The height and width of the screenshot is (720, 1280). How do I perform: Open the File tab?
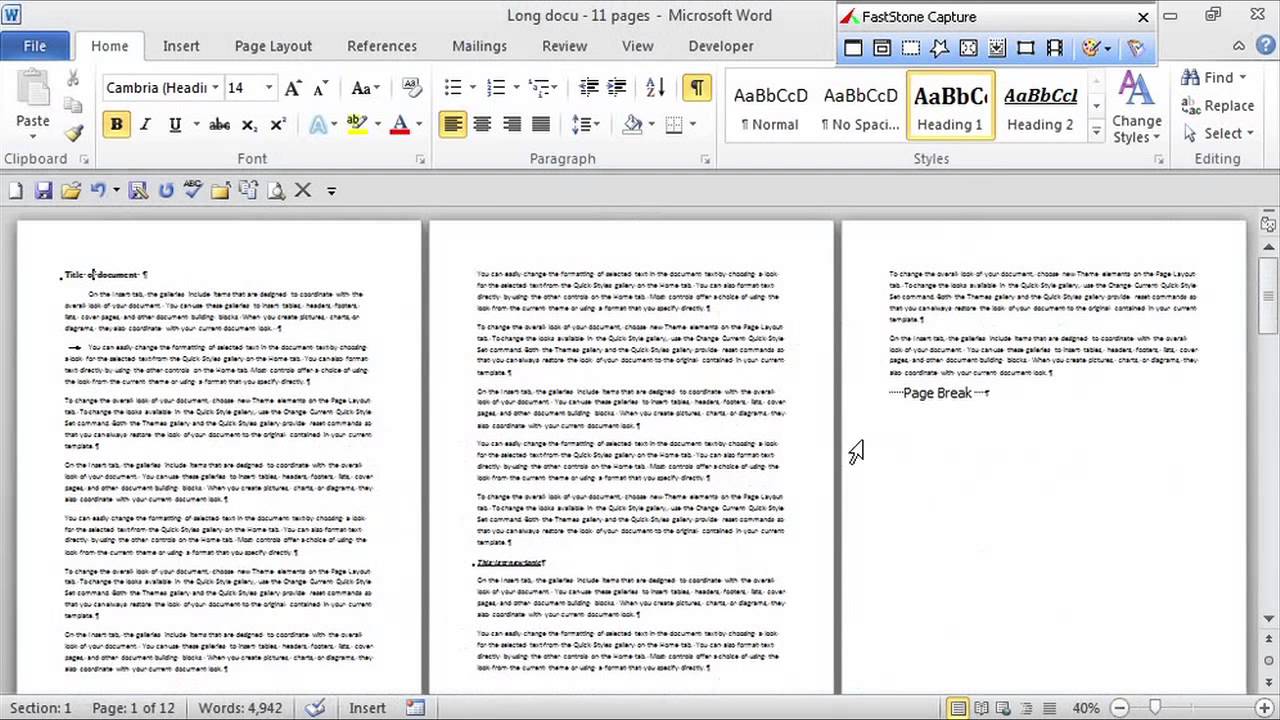click(34, 46)
